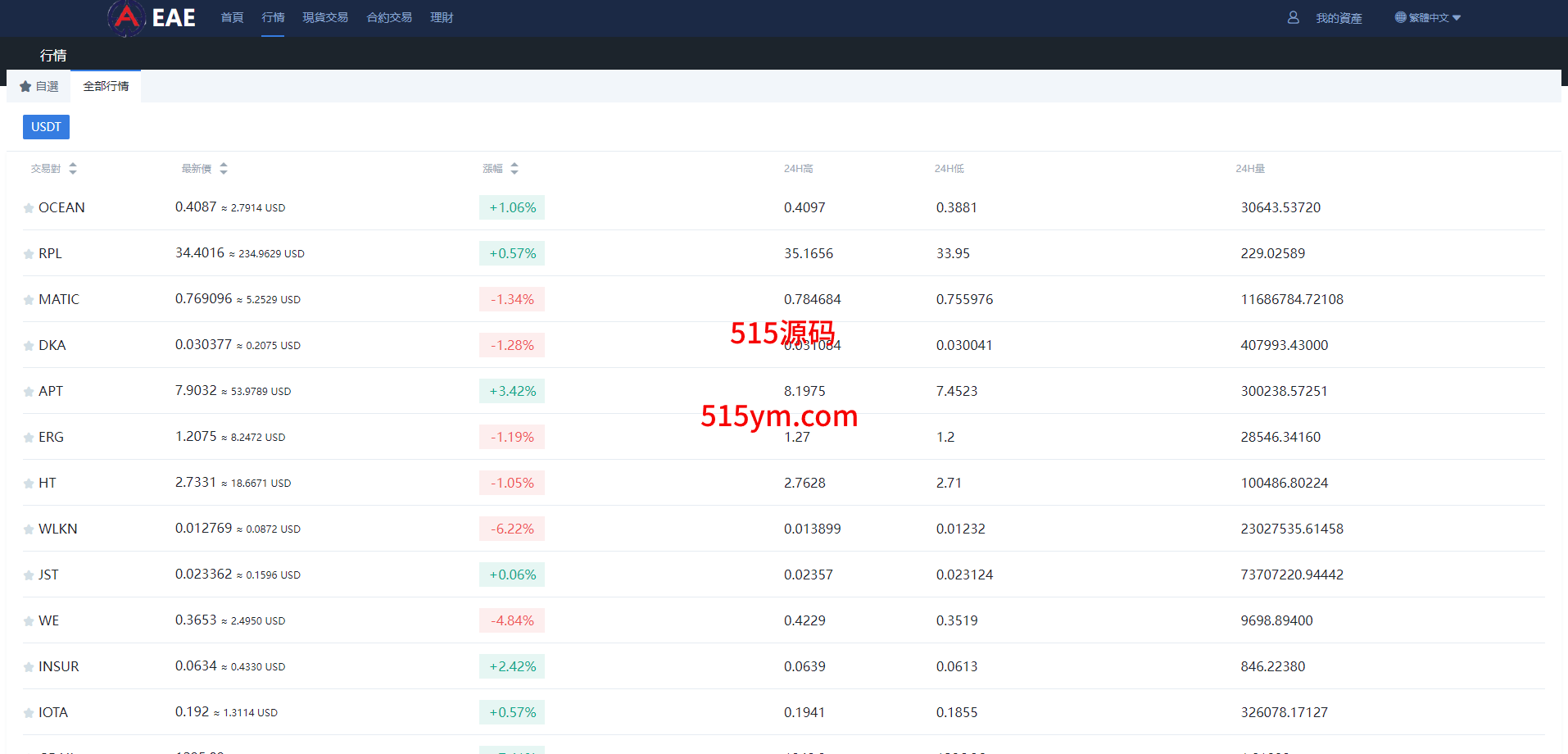Star the WLKN trading pair
The height and width of the screenshot is (754, 1568).
tap(29, 529)
